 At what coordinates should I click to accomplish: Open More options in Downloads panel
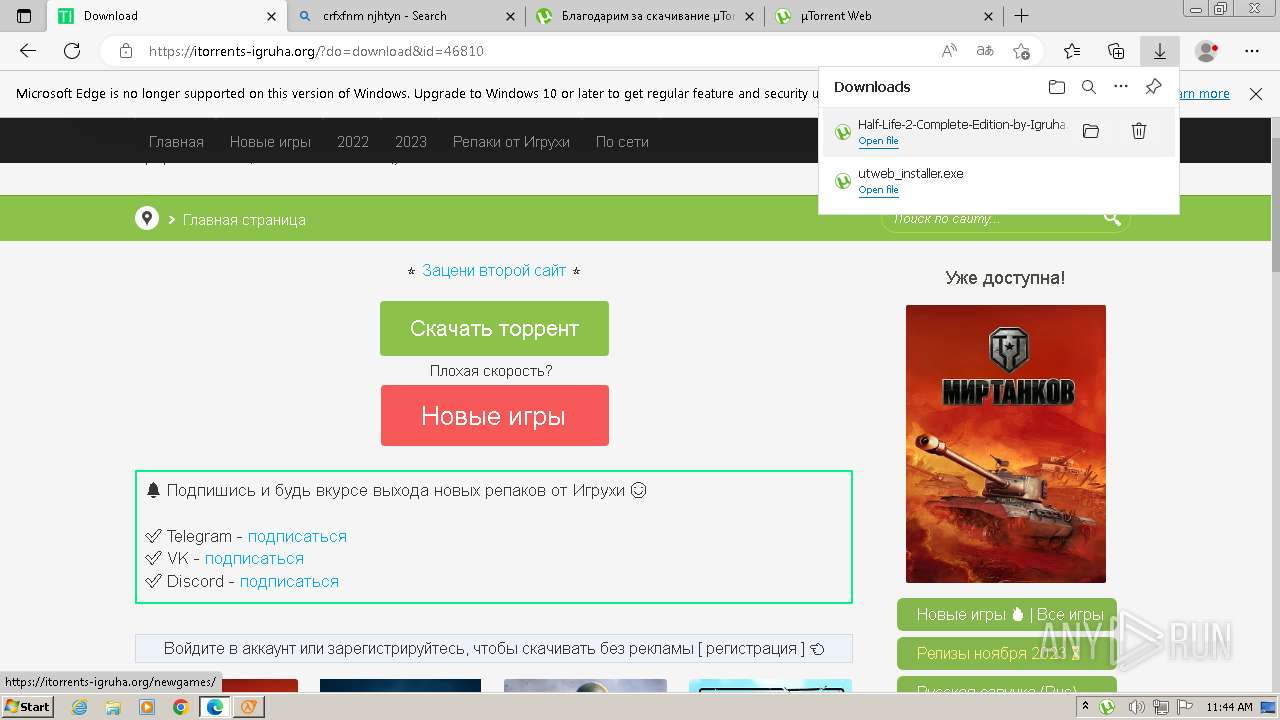coord(1121,87)
